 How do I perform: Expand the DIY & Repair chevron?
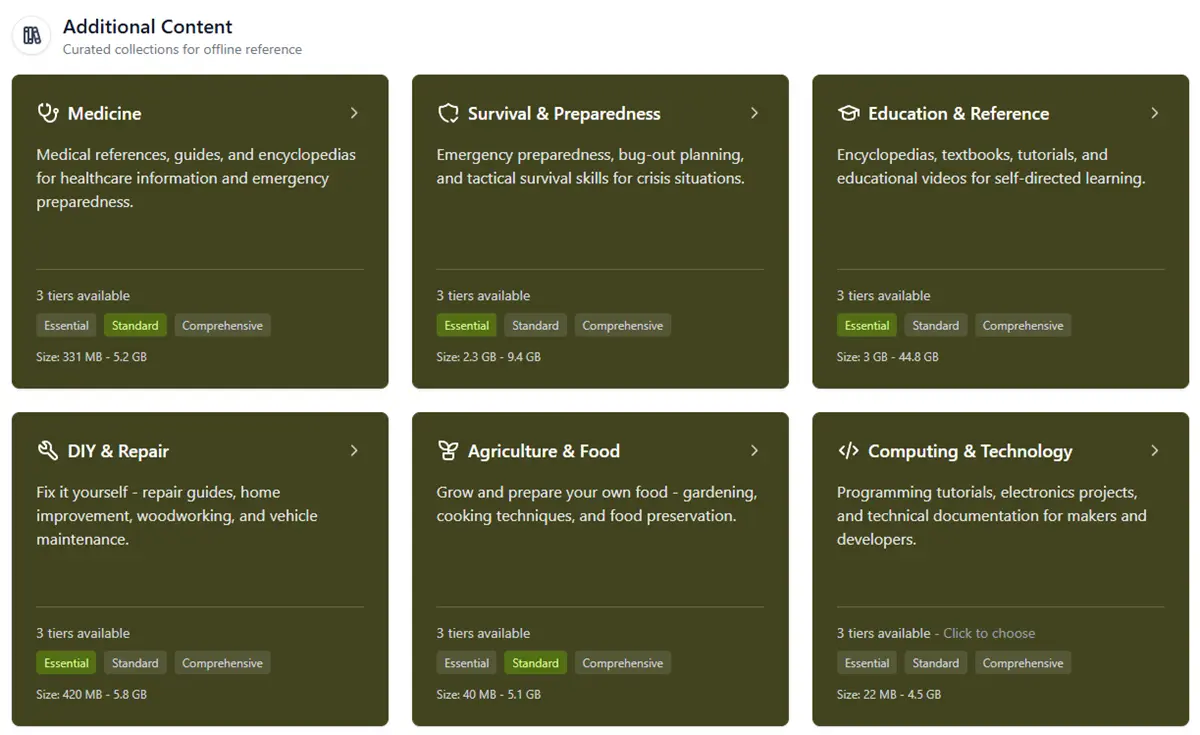pos(354,451)
